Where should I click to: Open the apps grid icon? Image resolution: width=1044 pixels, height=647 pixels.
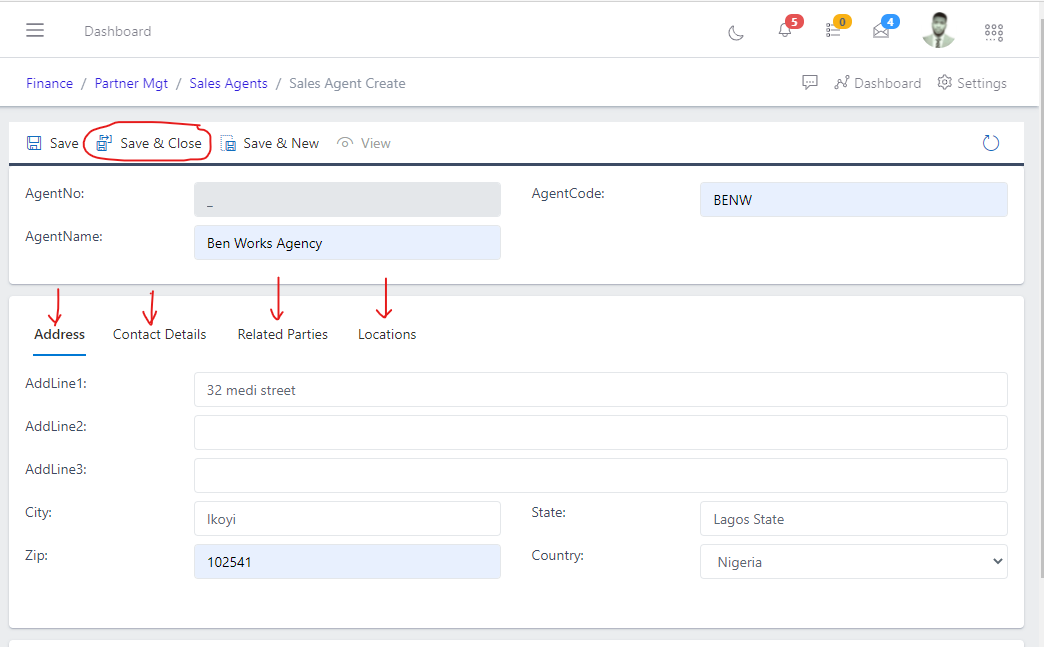click(x=993, y=31)
